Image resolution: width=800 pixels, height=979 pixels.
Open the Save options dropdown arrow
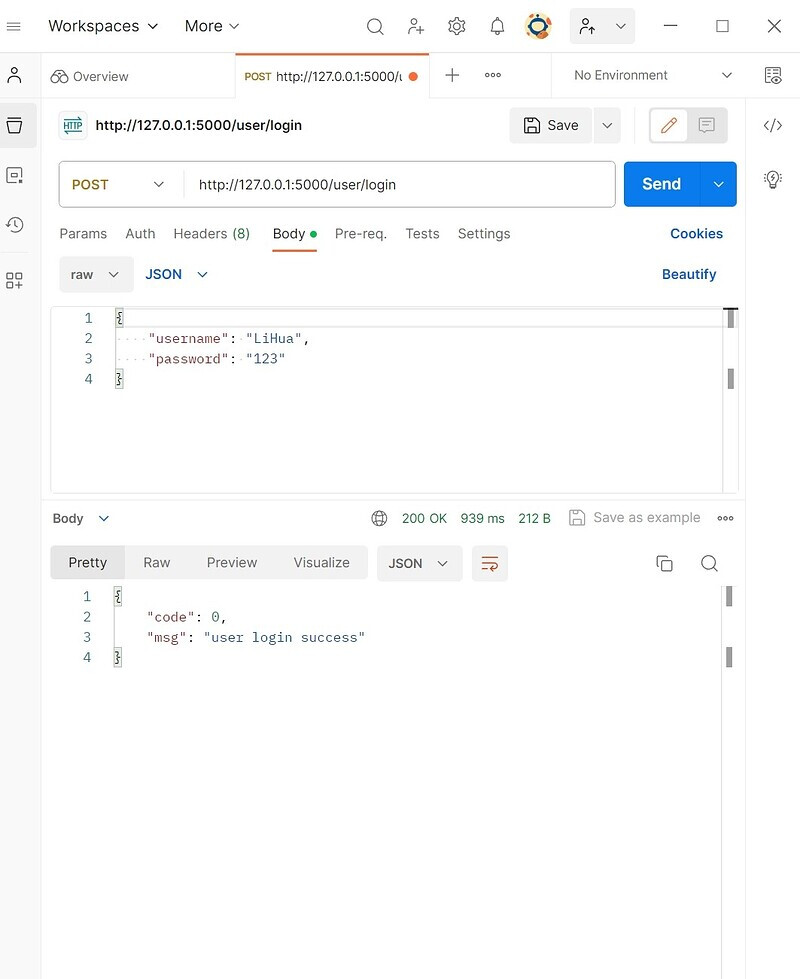pos(607,125)
